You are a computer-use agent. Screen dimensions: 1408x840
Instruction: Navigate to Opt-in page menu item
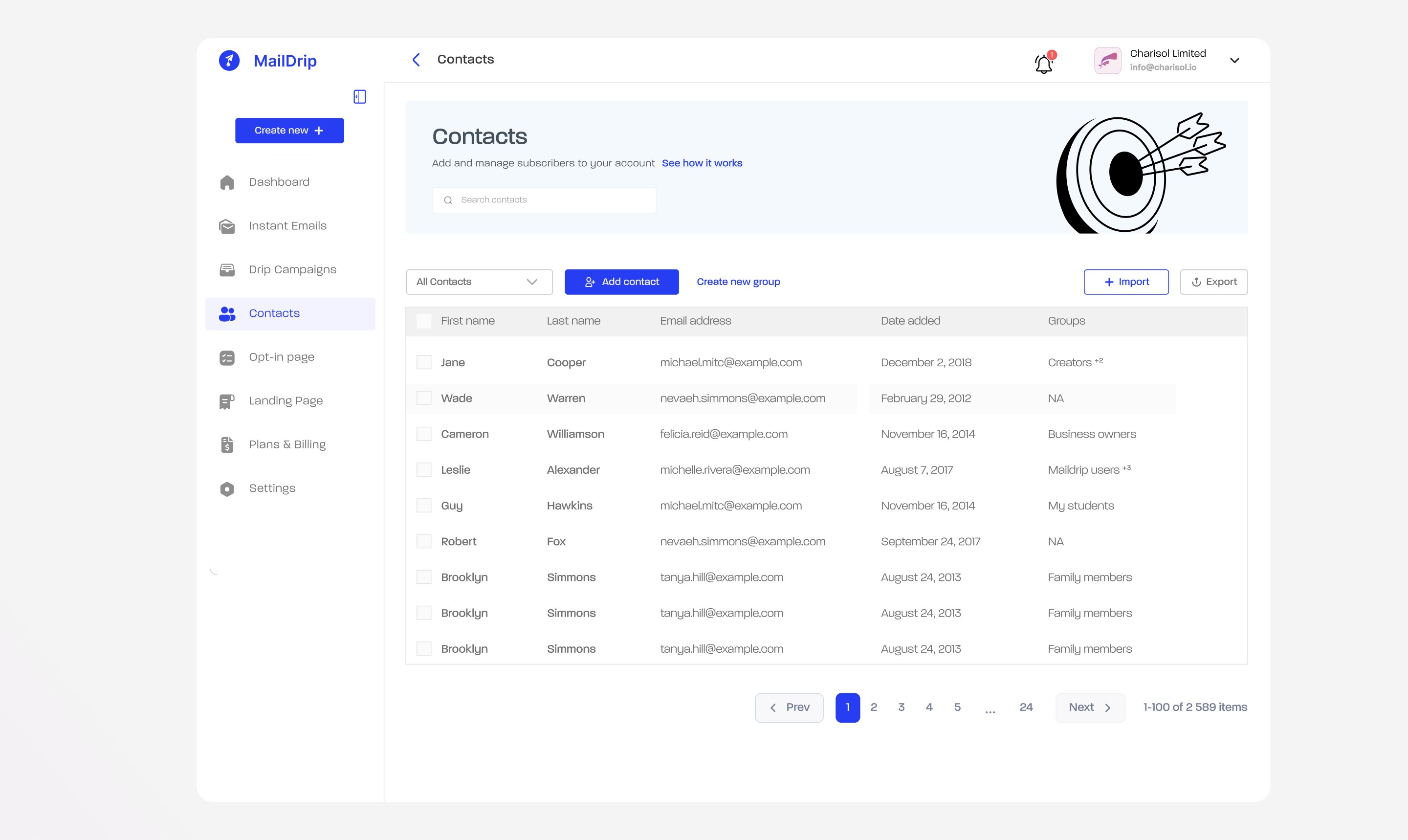pos(281,357)
